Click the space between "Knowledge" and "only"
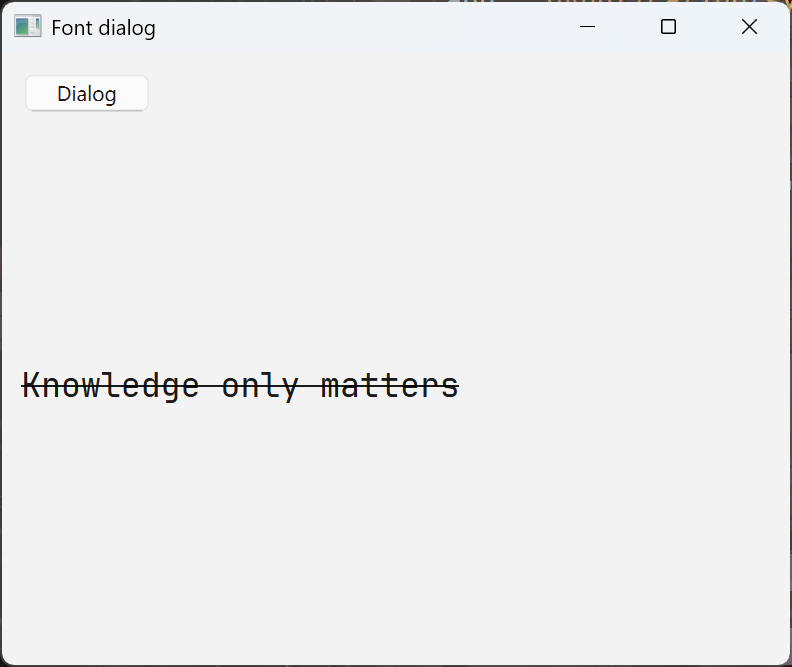Image resolution: width=792 pixels, height=667 pixels. [x=210, y=386]
